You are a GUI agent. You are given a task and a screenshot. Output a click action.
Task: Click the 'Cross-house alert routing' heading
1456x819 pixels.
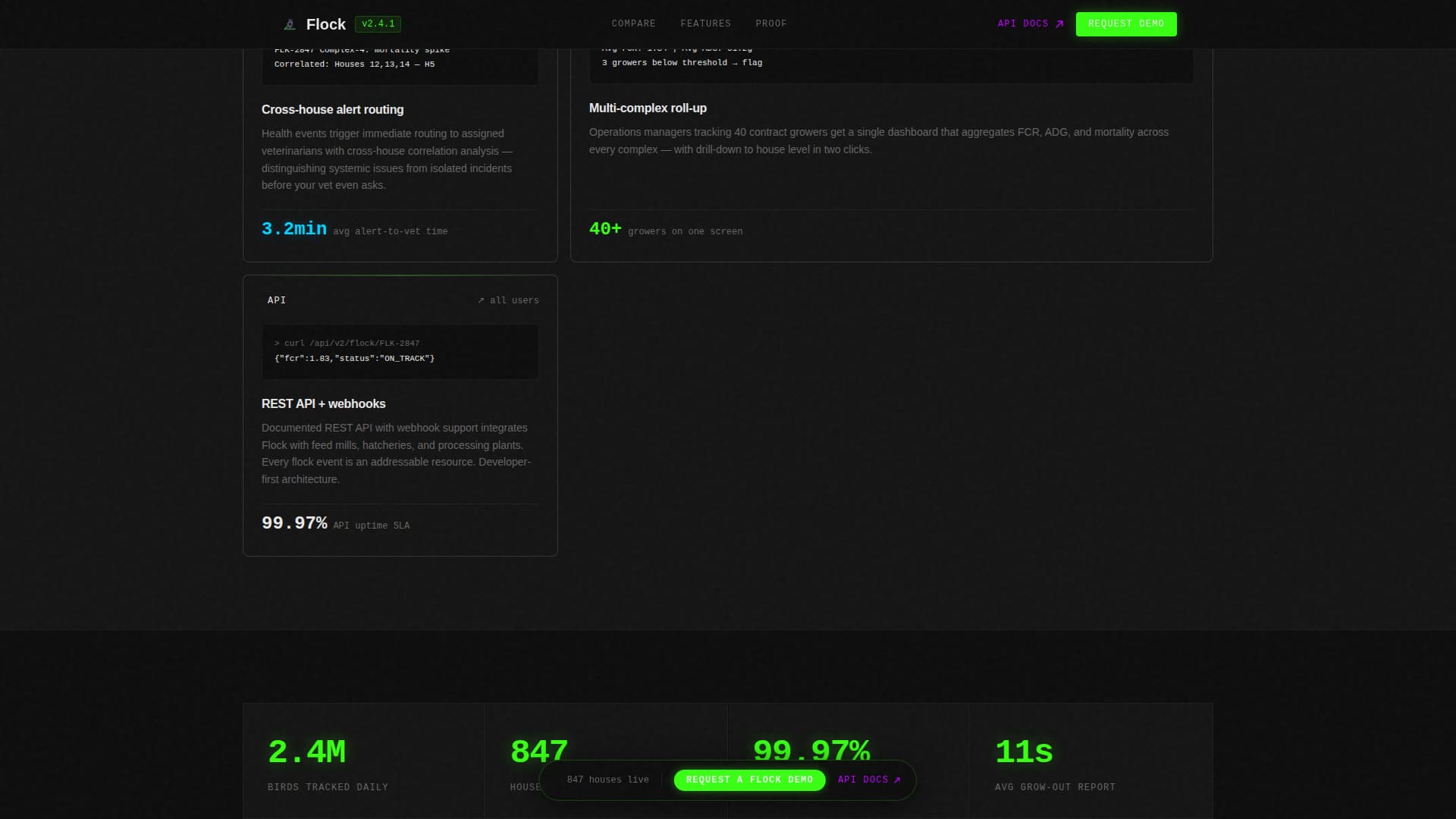[332, 110]
